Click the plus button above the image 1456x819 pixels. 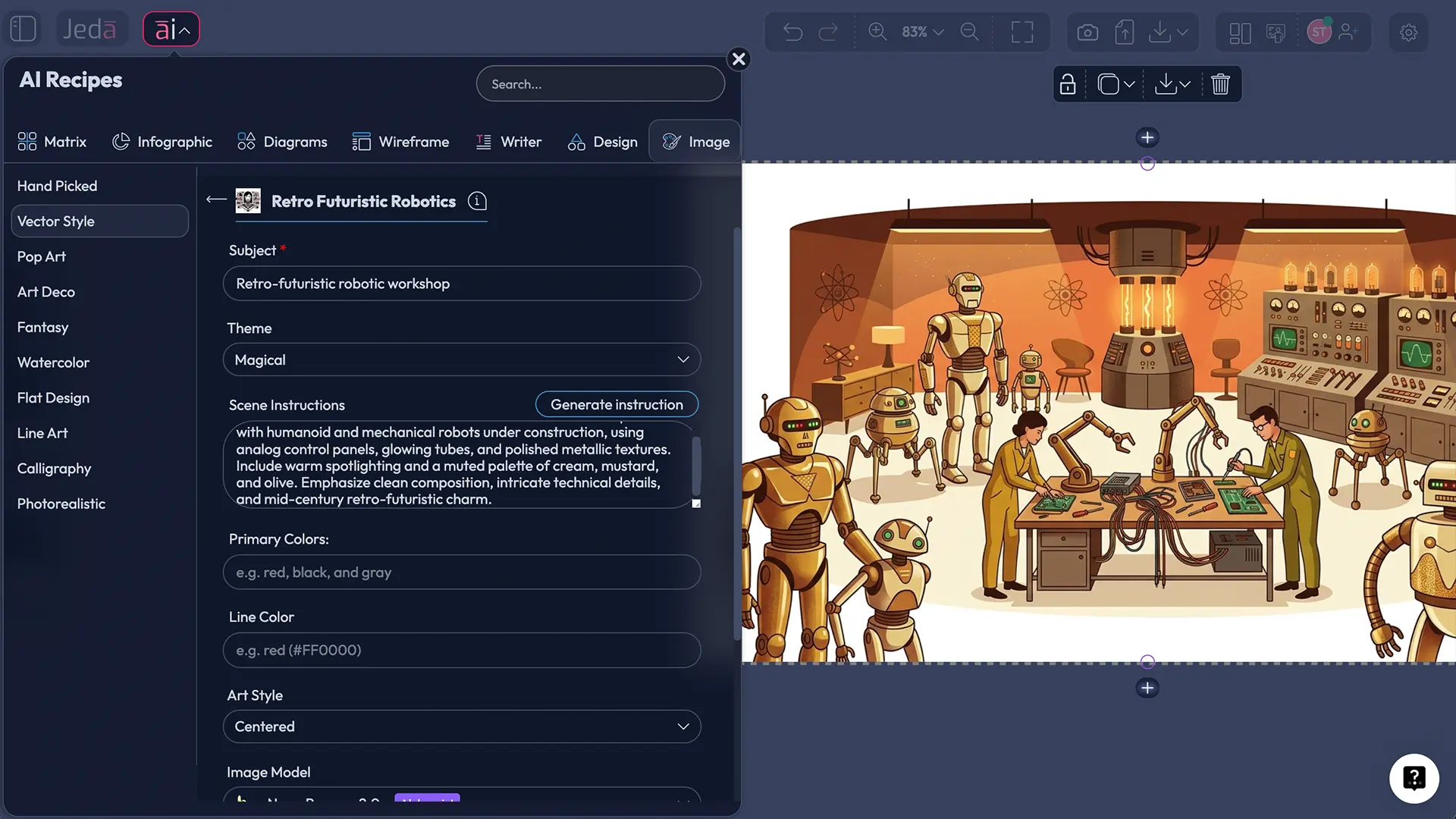[x=1147, y=137]
